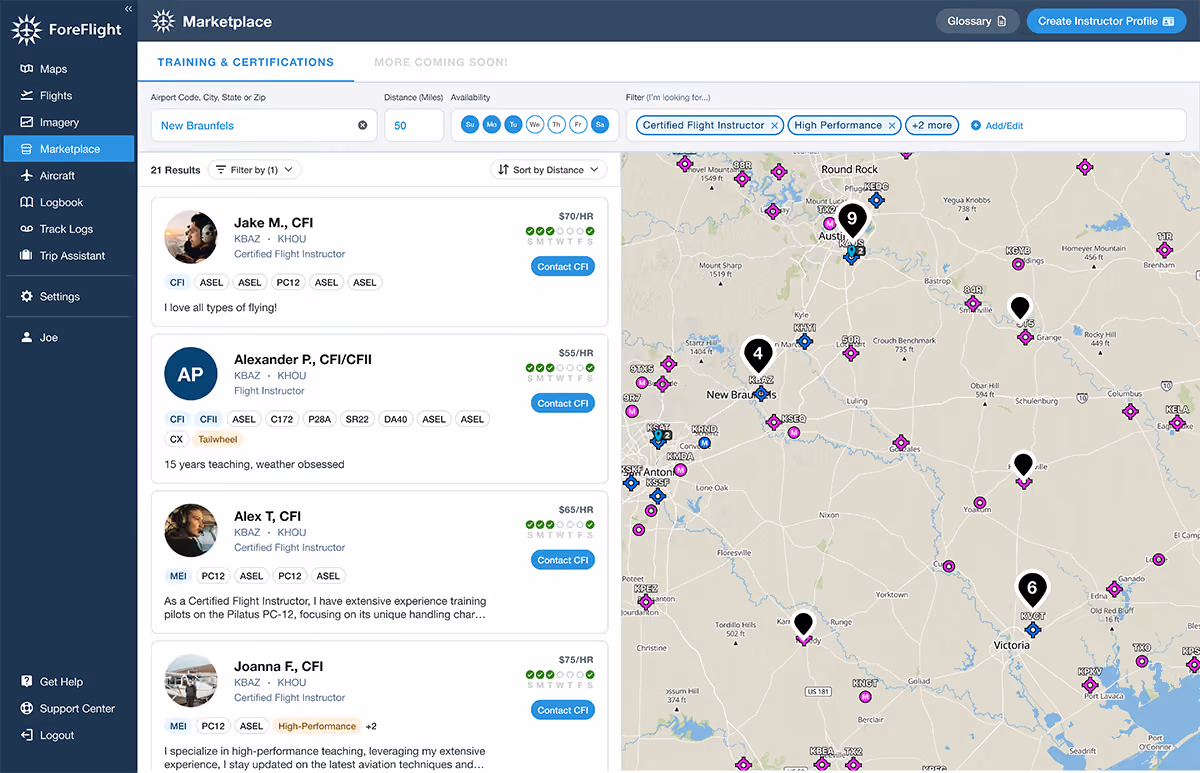Clear the New Braunfels search text
This screenshot has height=773, width=1200.
(363, 126)
